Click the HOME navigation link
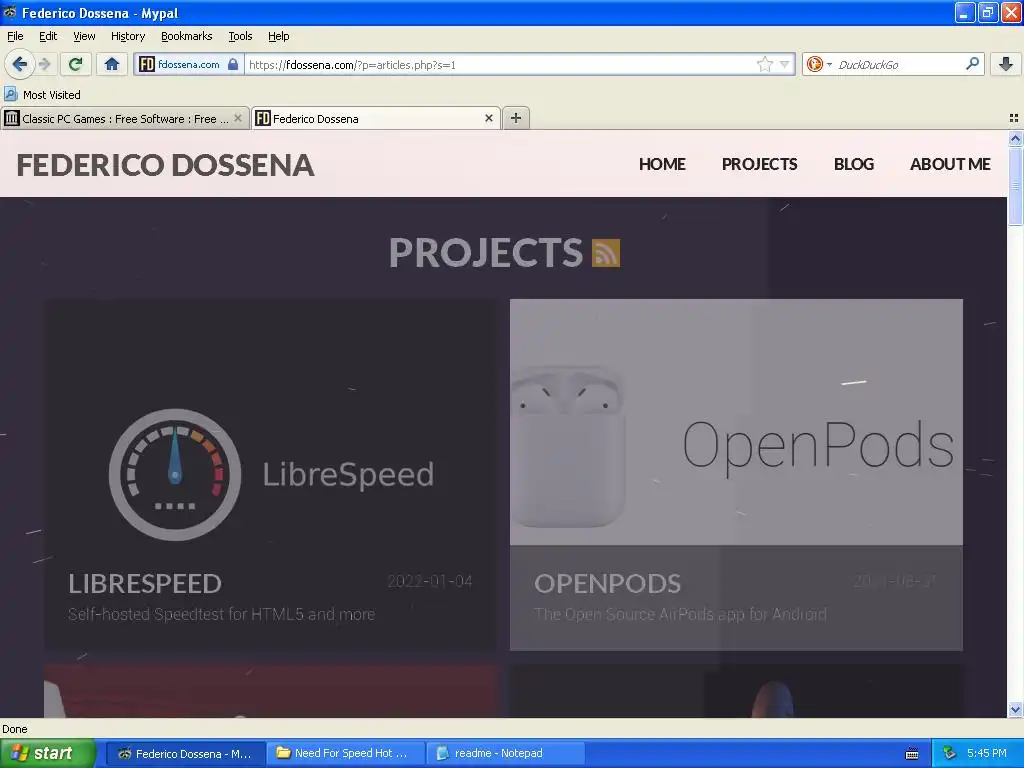The height and width of the screenshot is (768, 1024). coord(662,164)
